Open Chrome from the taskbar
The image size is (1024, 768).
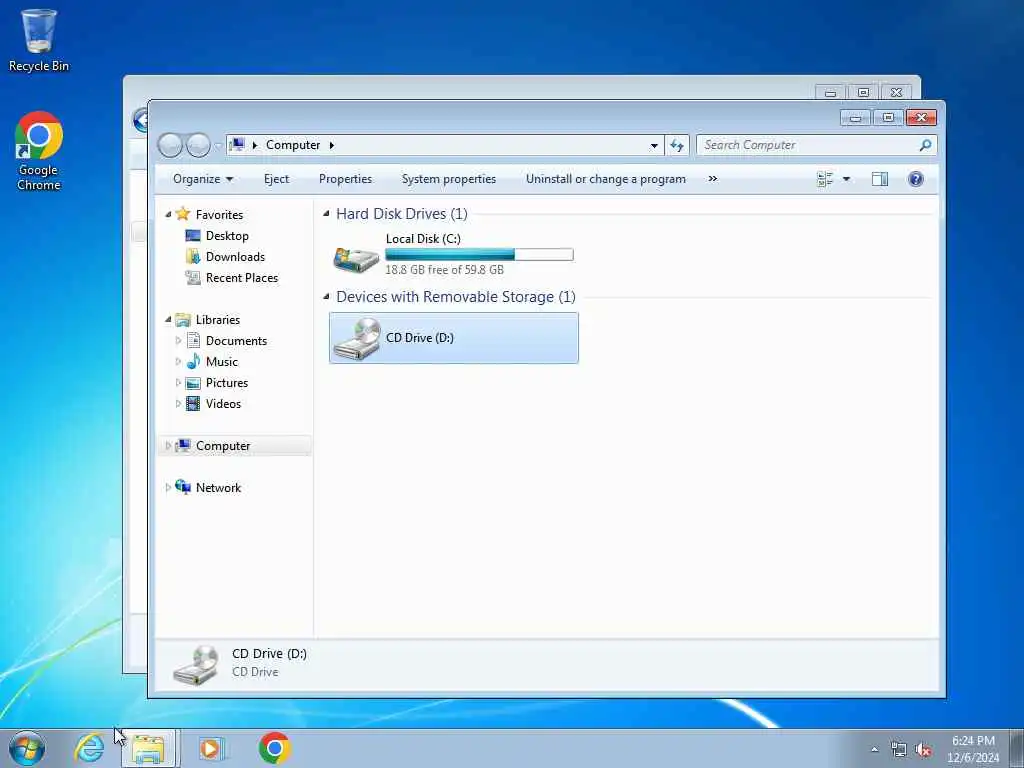point(274,748)
